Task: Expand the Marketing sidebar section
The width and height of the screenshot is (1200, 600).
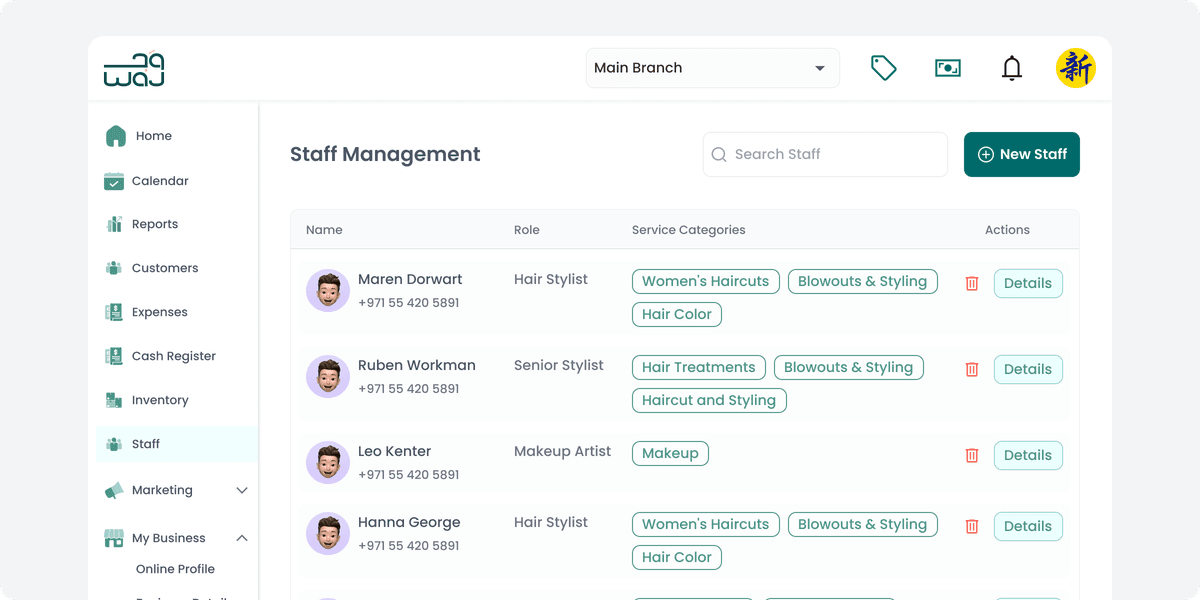Action: coord(241,490)
